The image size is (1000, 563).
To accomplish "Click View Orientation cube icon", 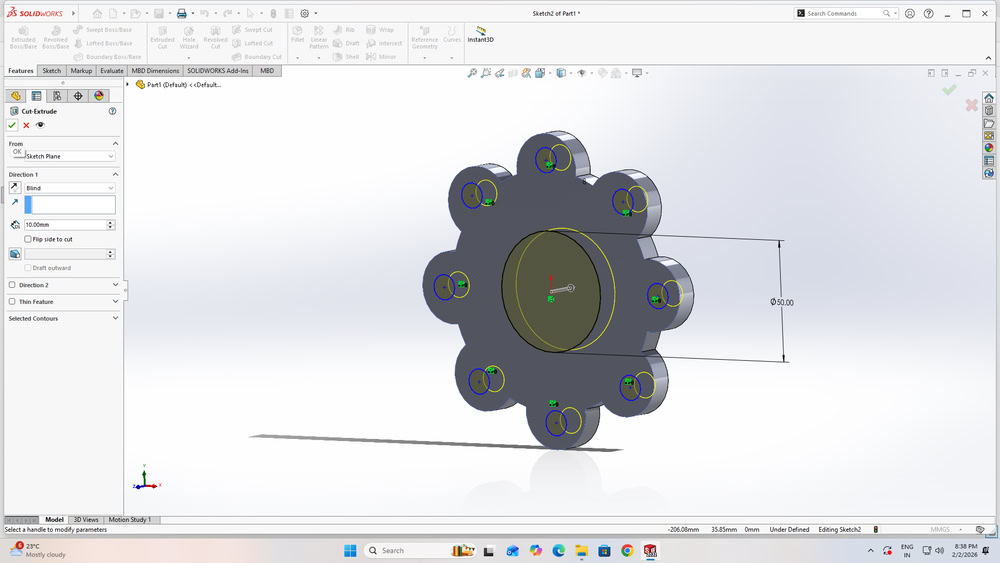I will (x=540, y=73).
